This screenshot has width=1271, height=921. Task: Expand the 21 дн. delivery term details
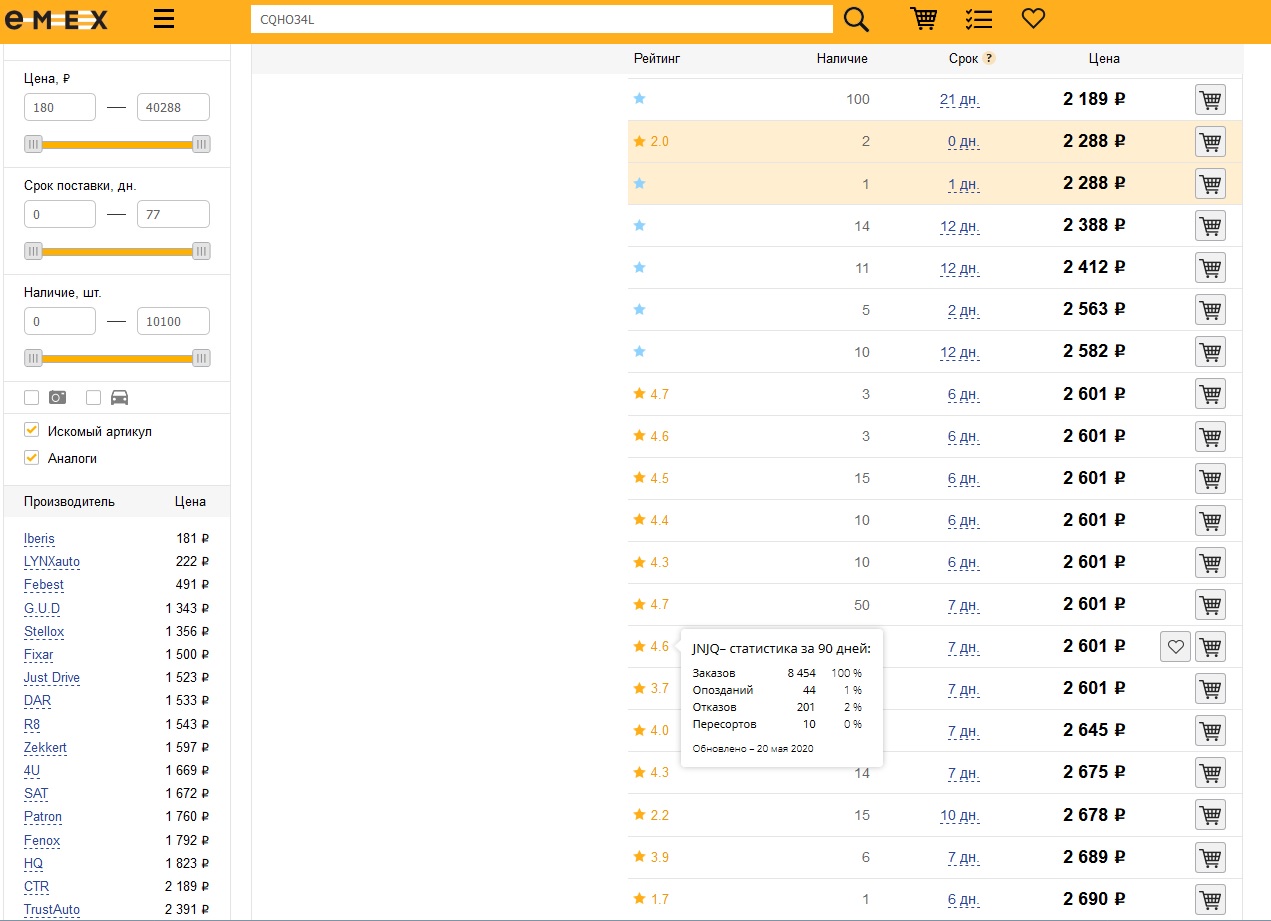(x=959, y=100)
